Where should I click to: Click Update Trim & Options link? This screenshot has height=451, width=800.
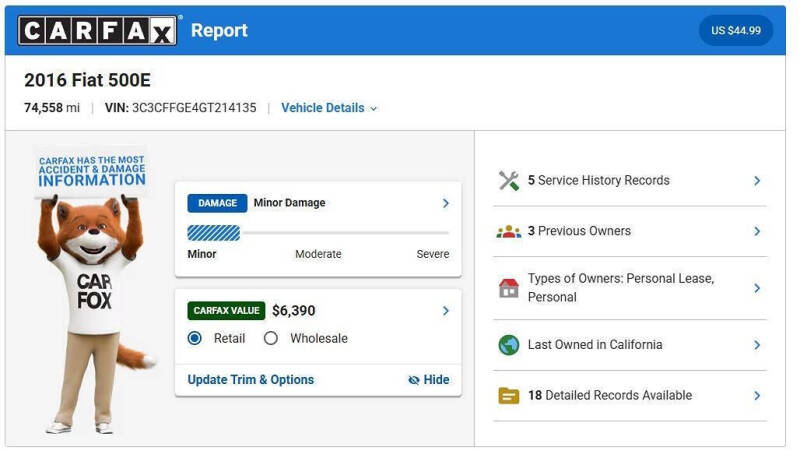coord(251,380)
